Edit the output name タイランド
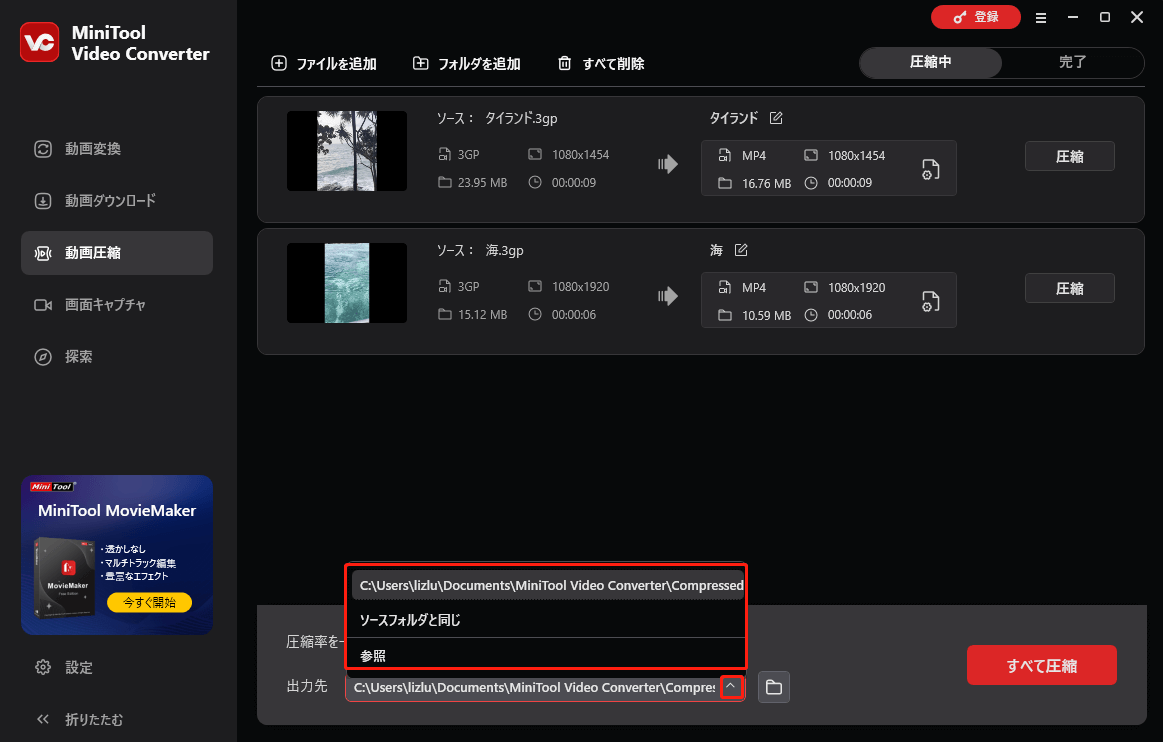1163x742 pixels. coord(776,118)
